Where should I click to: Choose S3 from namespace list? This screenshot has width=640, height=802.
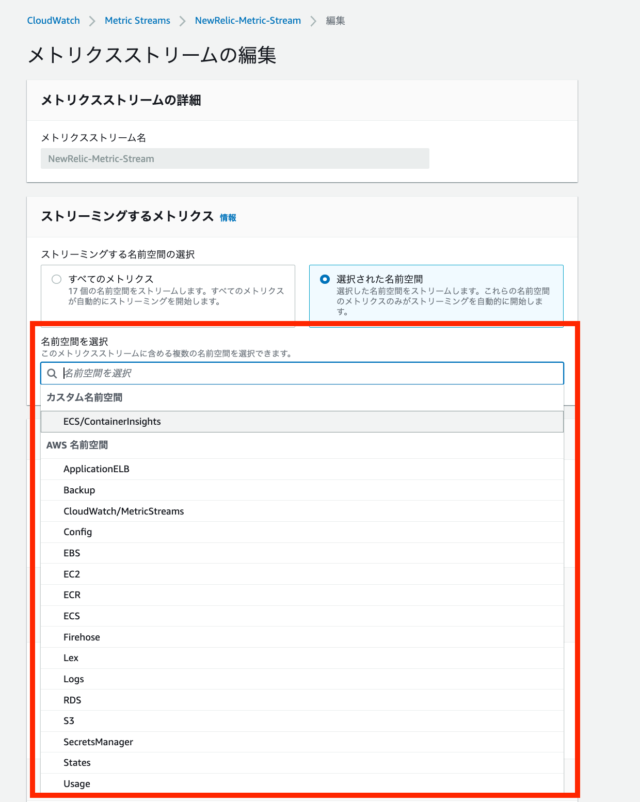(302, 721)
